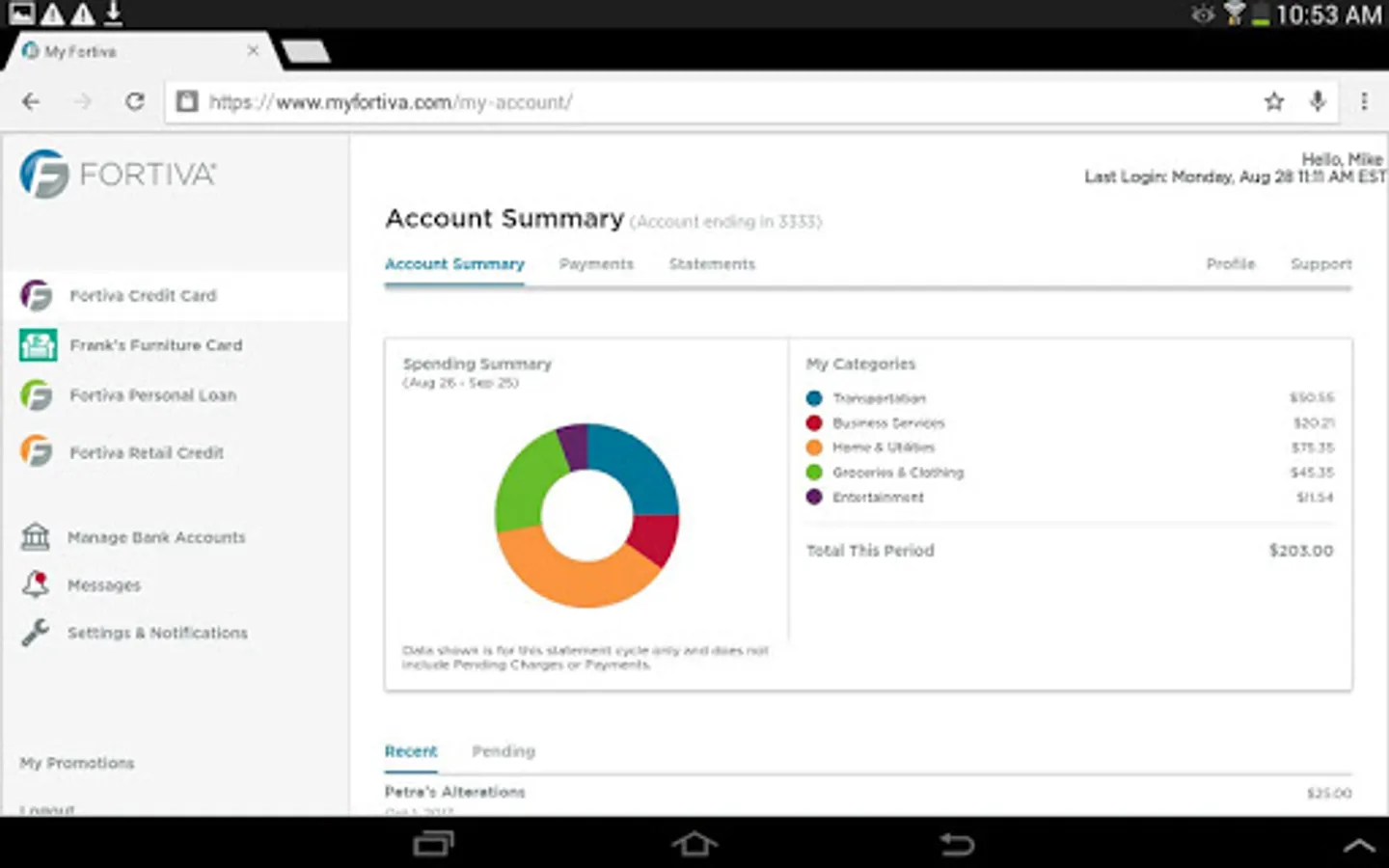The height and width of the screenshot is (868, 1389).
Task: Open My Promotions link
Action: [x=77, y=763]
